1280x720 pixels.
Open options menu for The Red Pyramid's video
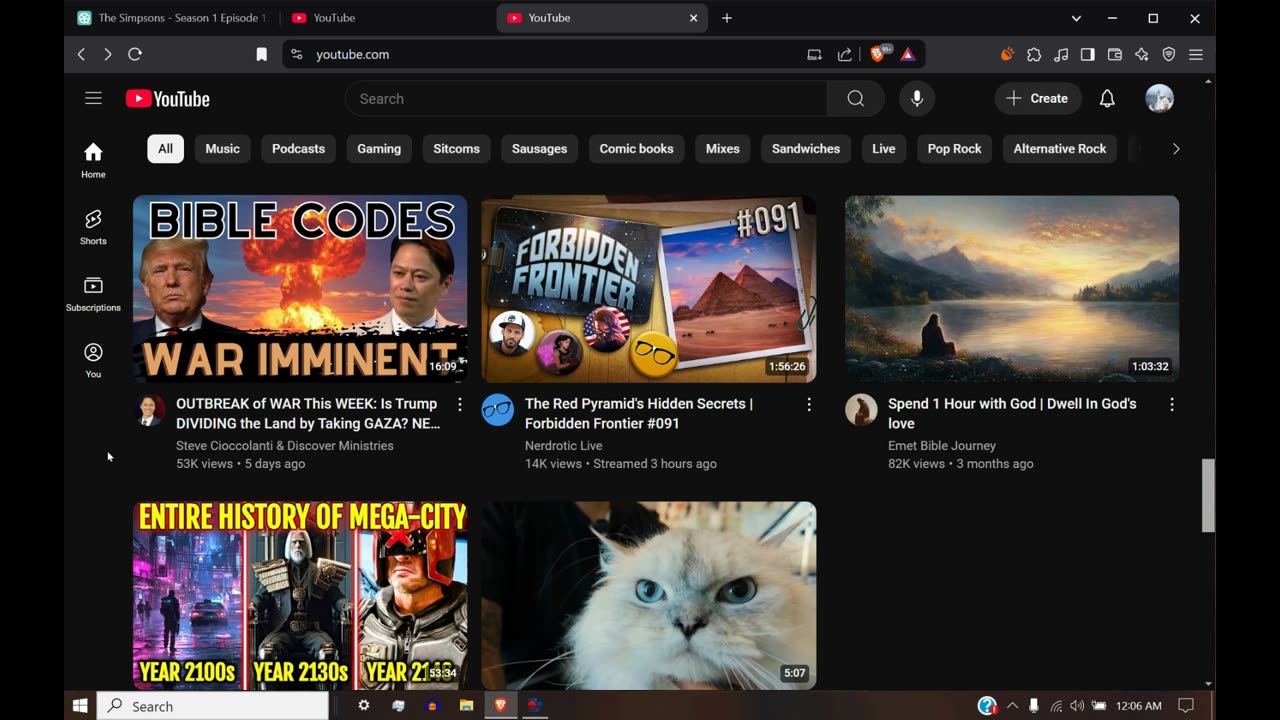(809, 404)
